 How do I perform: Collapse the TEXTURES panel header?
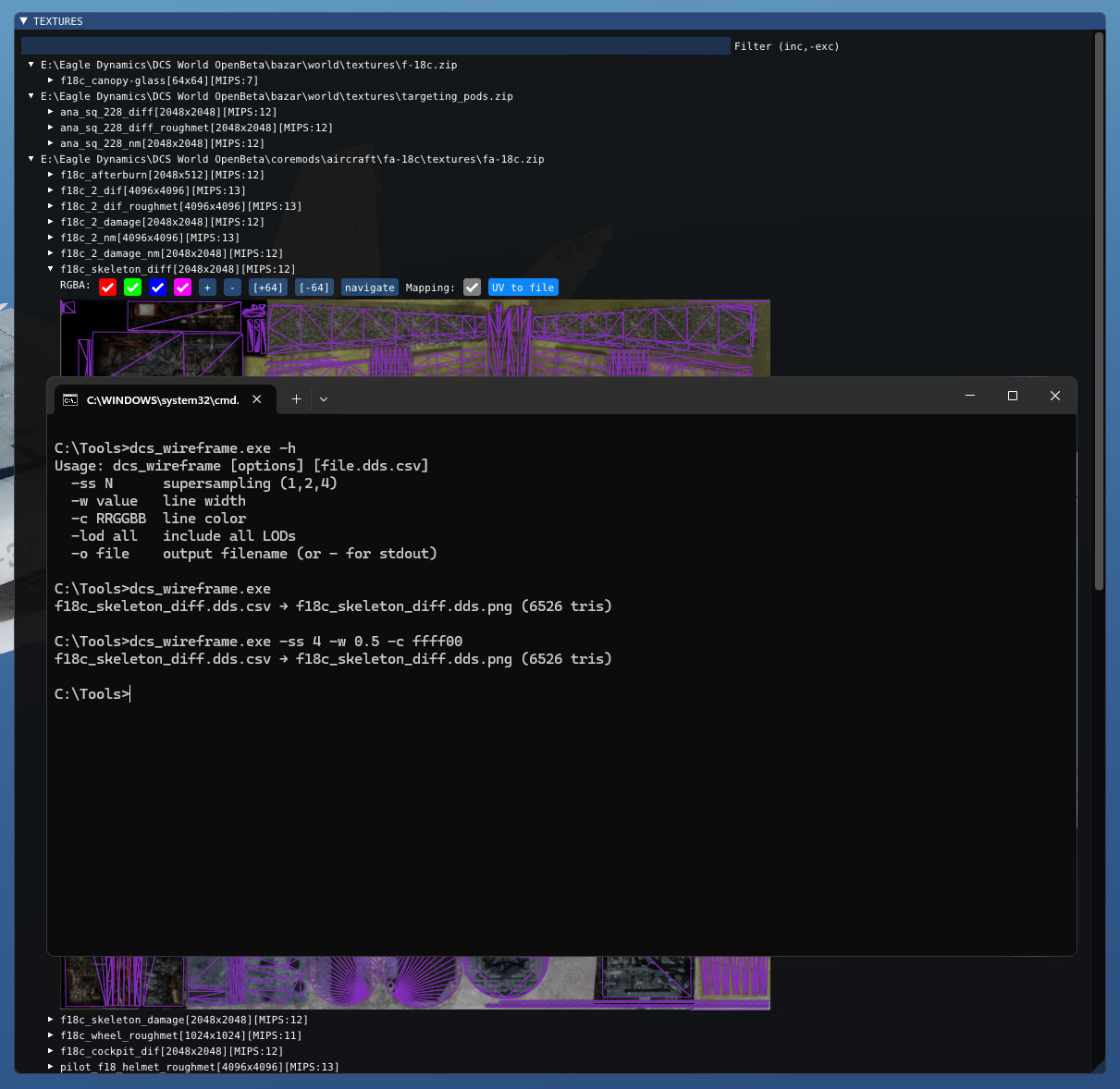[x=24, y=21]
